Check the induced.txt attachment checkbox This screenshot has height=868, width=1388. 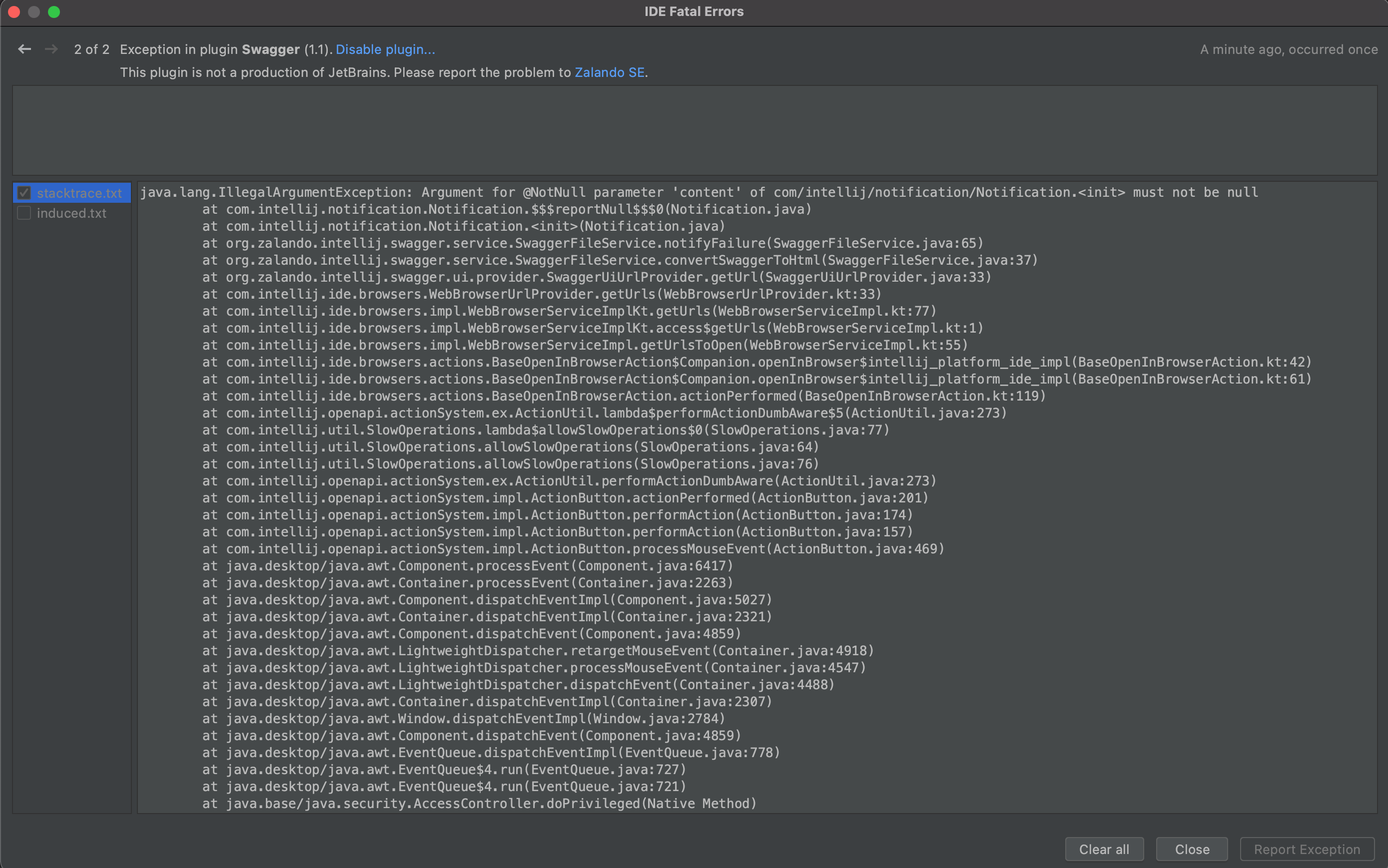(x=24, y=213)
